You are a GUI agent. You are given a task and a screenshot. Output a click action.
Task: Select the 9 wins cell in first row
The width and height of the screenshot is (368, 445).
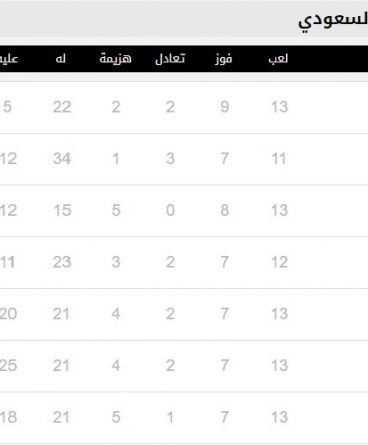tap(225, 107)
